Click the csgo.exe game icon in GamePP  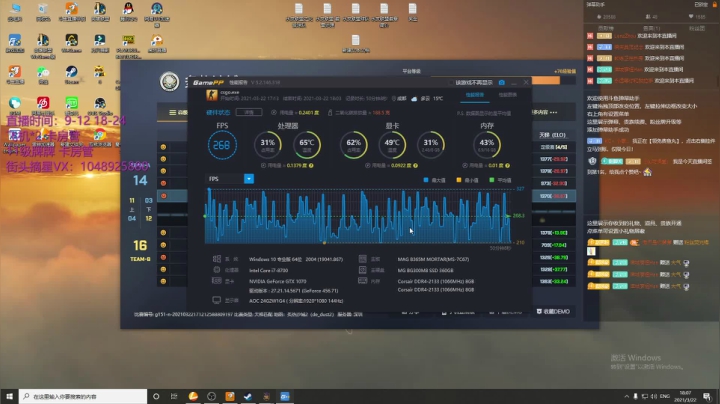click(x=212, y=95)
